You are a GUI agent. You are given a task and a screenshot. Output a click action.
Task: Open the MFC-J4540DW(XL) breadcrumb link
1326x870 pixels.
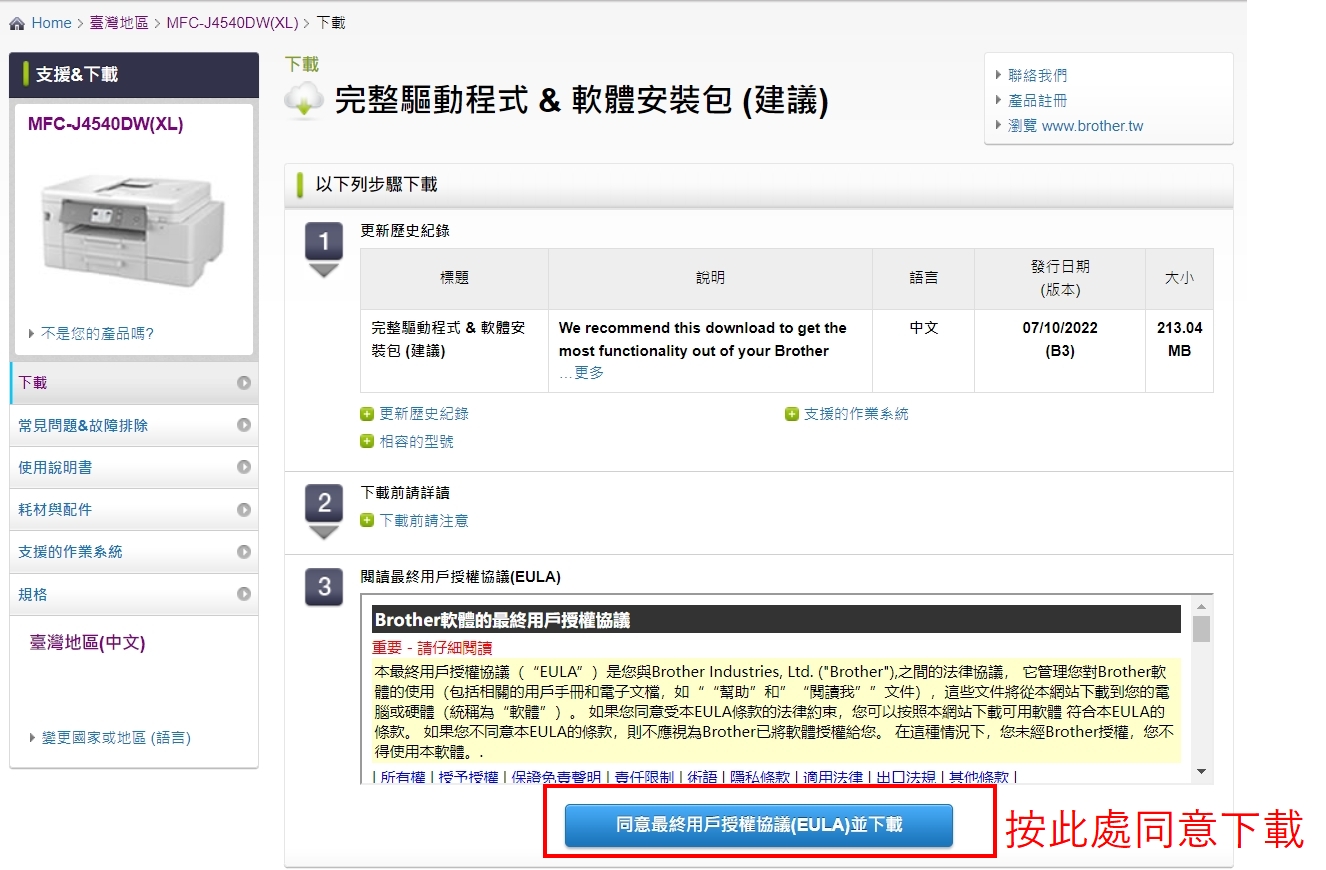[232, 22]
